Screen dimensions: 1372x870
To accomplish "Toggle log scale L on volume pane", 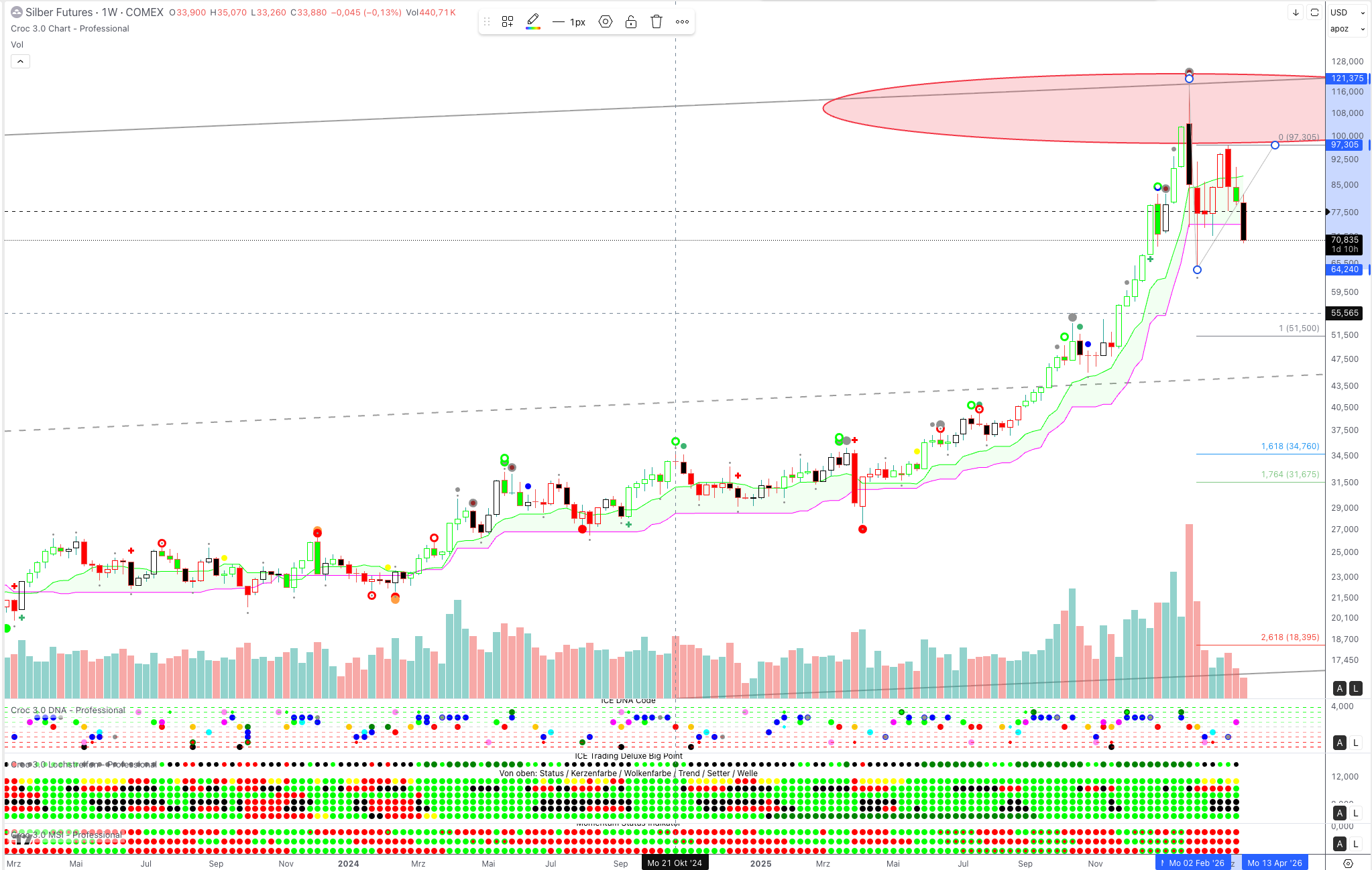I will click(1355, 688).
